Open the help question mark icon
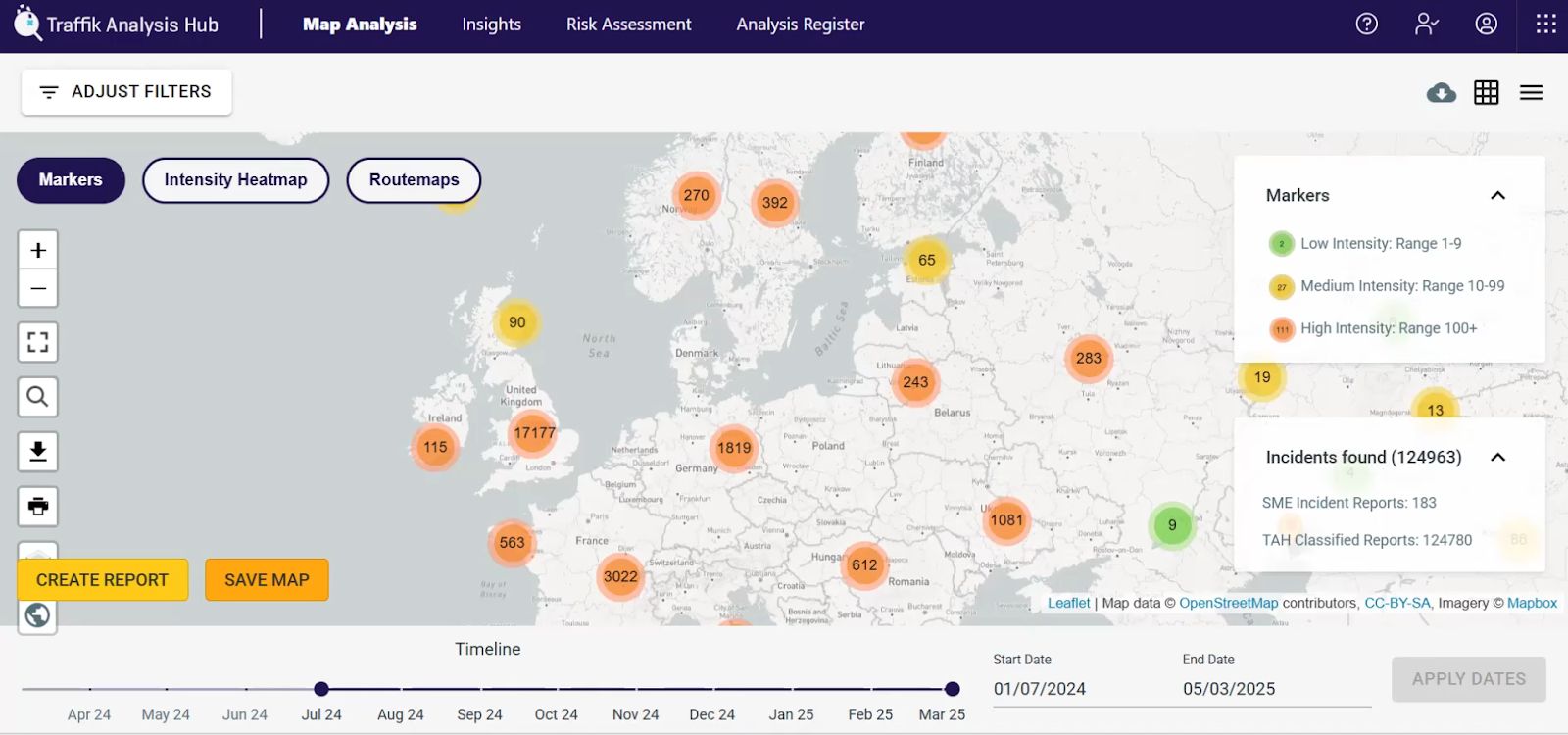 [x=1366, y=24]
